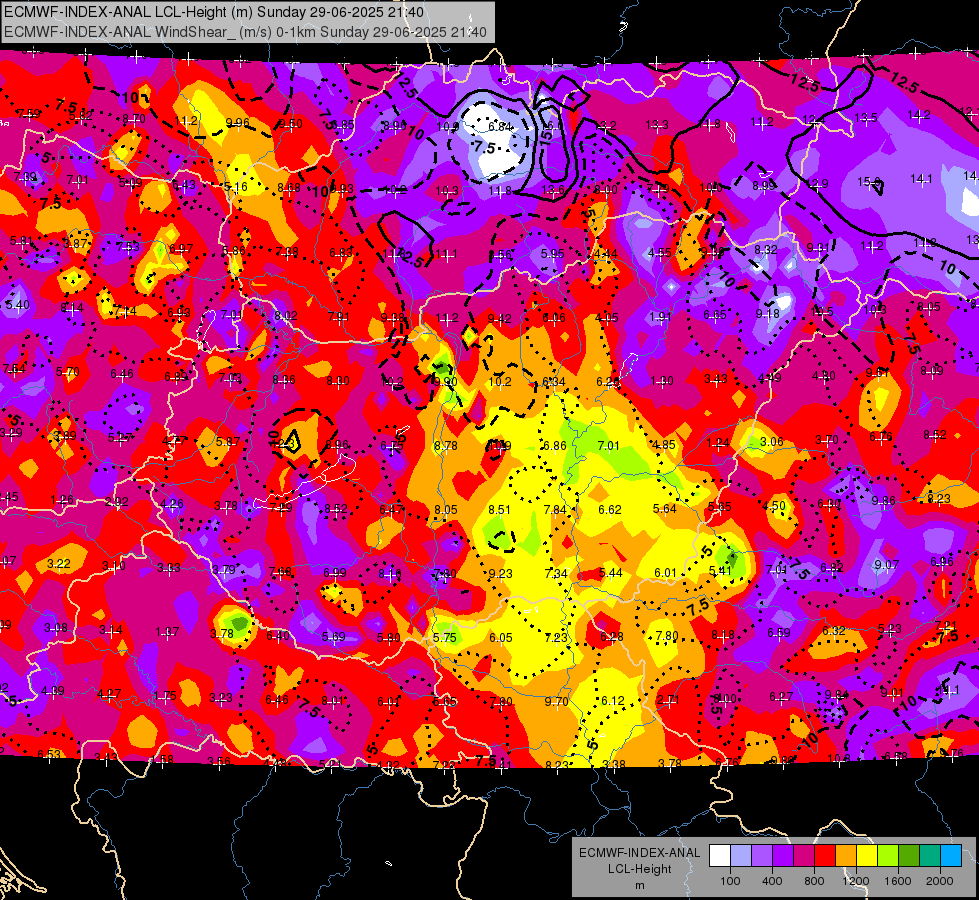Screen dimensions: 979x900
Task: Click the map value 9.86
Action: point(883,500)
